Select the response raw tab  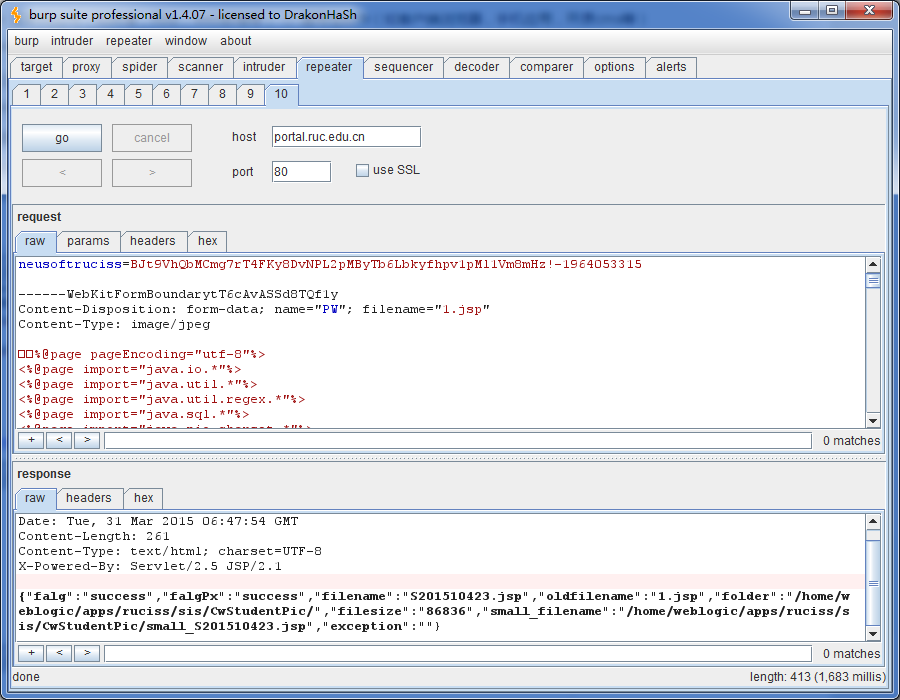pyautogui.click(x=35, y=499)
